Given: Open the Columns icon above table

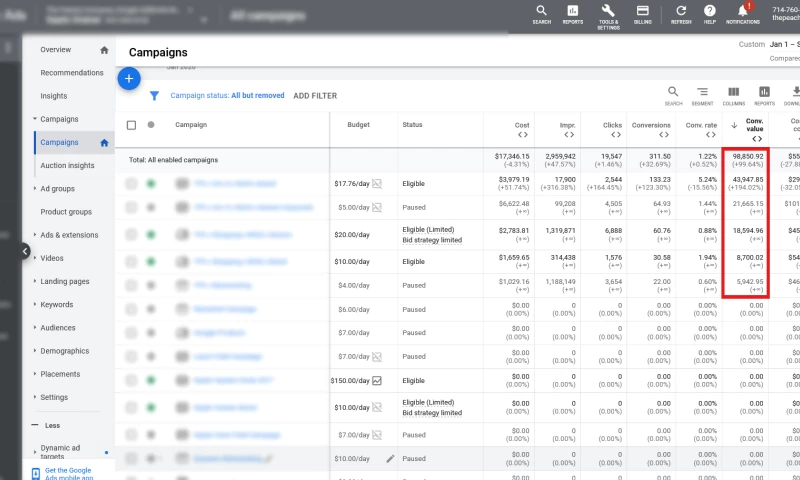Looking at the screenshot, I should (733, 94).
